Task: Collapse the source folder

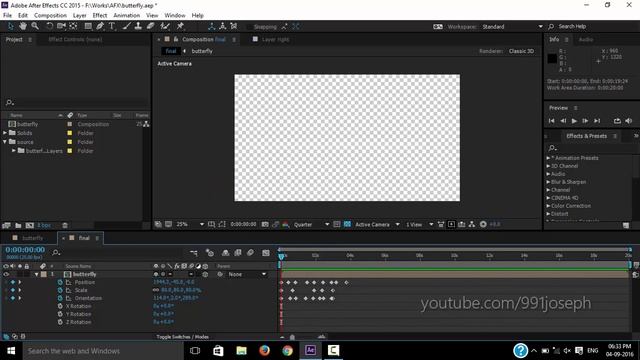Action: coord(5,142)
